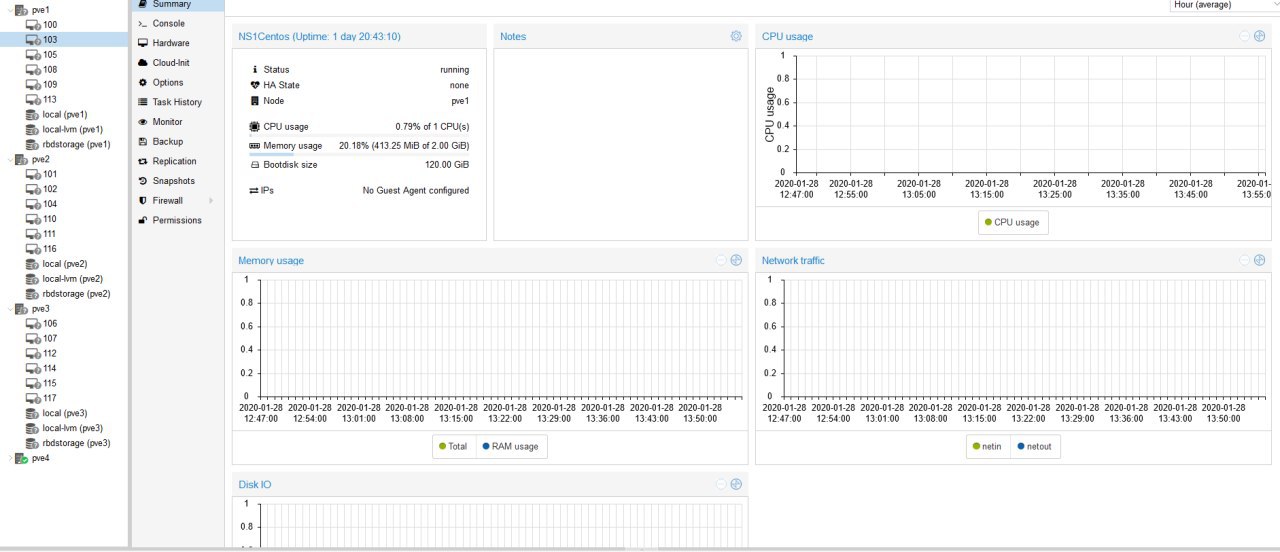Click the pve4 node label
This screenshot has width=1280, height=552.
pyautogui.click(x=41, y=458)
